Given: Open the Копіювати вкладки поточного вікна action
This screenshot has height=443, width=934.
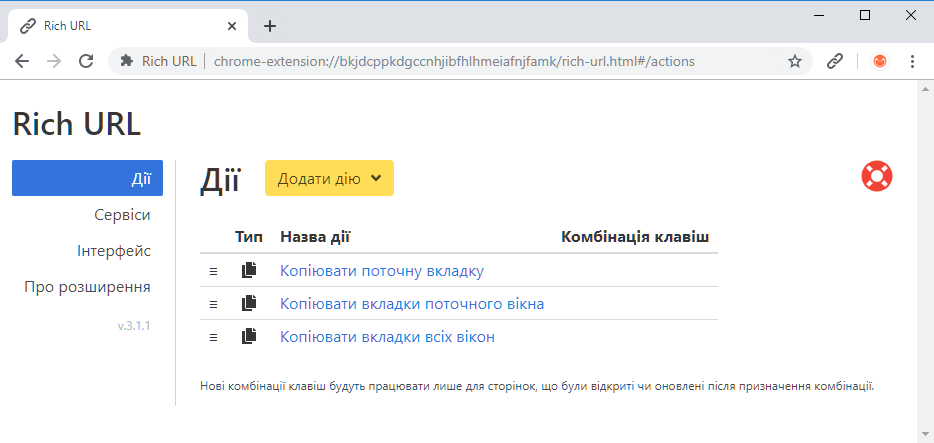Looking at the screenshot, I should [412, 304].
